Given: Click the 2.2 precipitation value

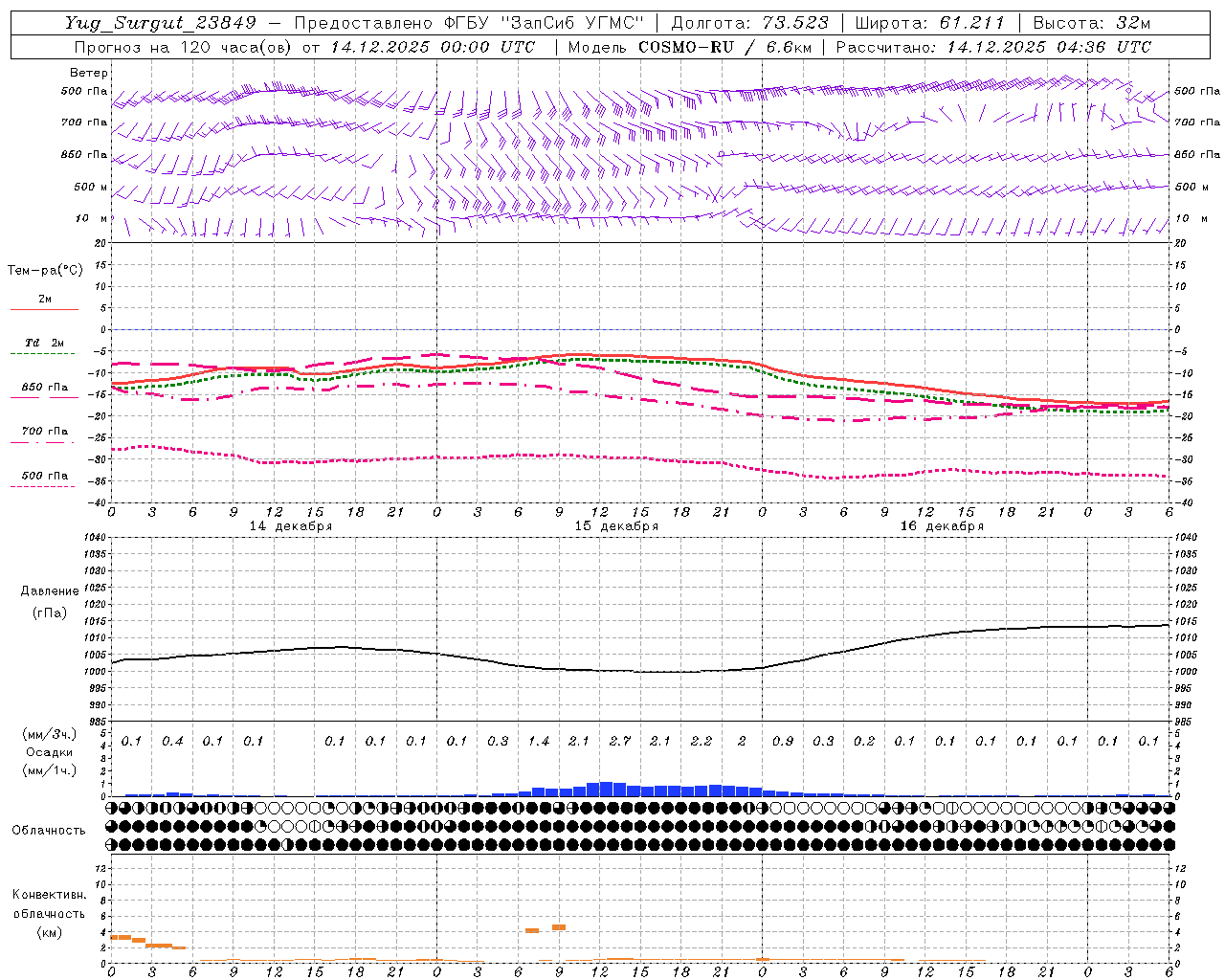Looking at the screenshot, I should 702,742.
